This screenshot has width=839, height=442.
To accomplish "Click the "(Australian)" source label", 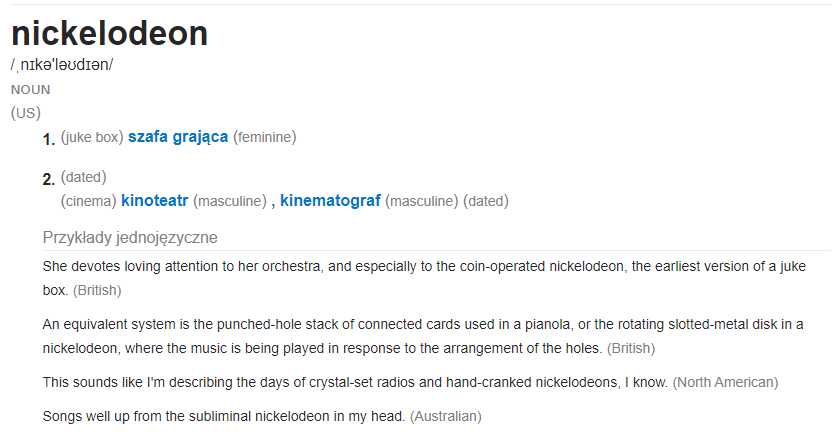I will (446, 416).
